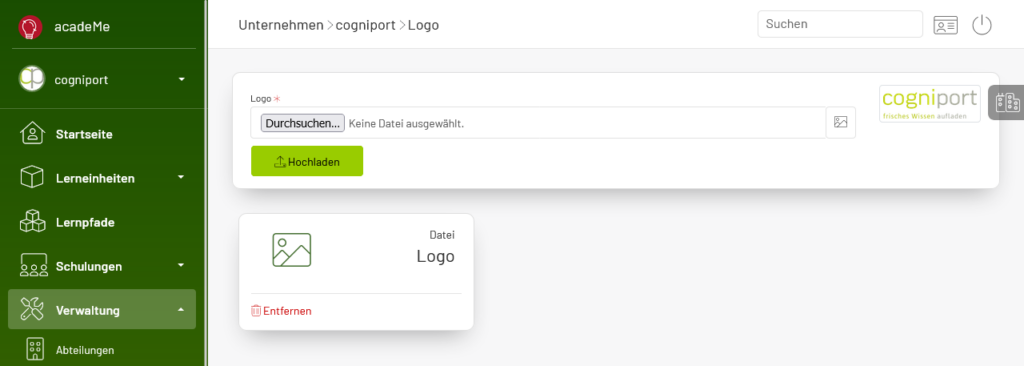
Task: Click the acadeMe lightbulb logo icon
Action: 30,27
